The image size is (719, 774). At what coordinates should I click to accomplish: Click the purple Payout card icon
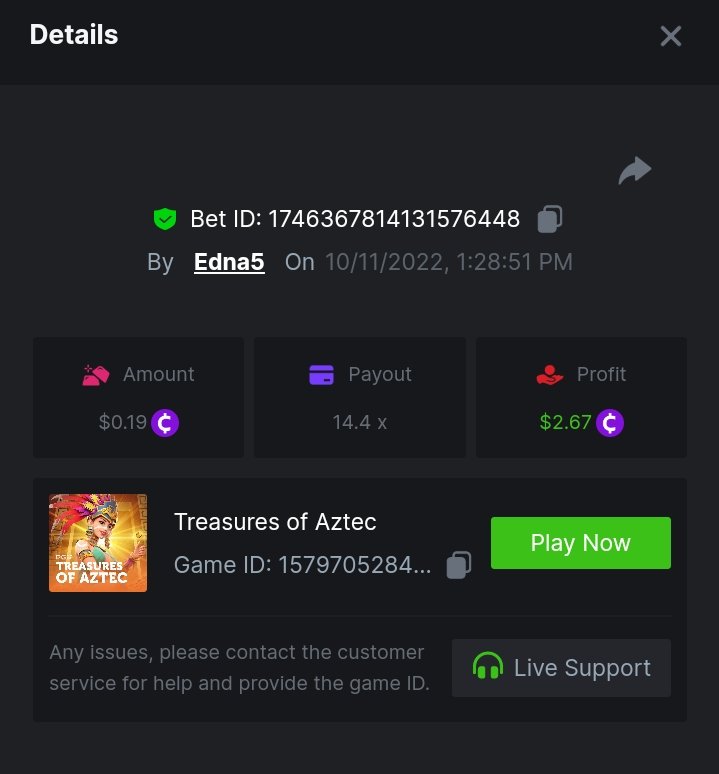point(321,375)
